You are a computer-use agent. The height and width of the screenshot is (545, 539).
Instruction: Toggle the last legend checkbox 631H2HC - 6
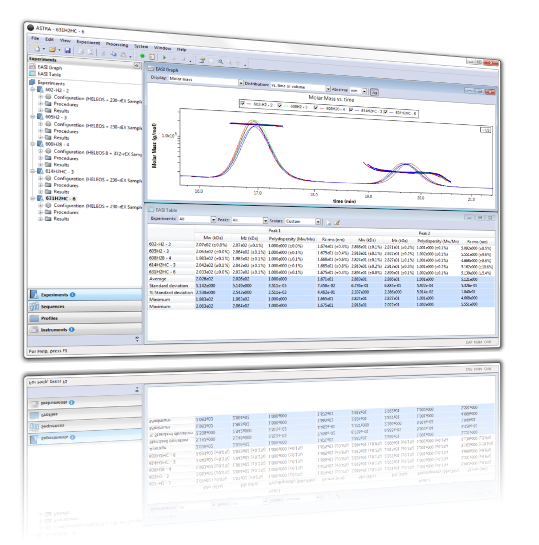385,112
